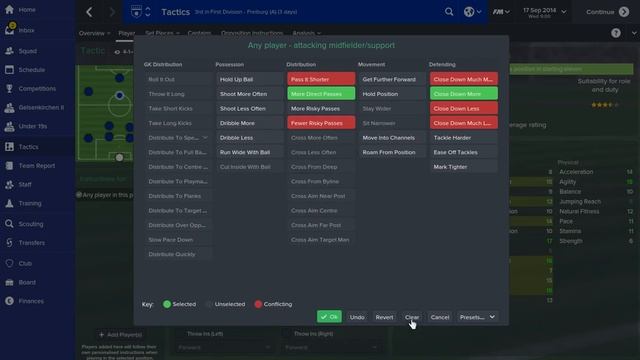The height and width of the screenshot is (360, 640).
Task: Switch to the Captains tab
Action: (x=199, y=33)
